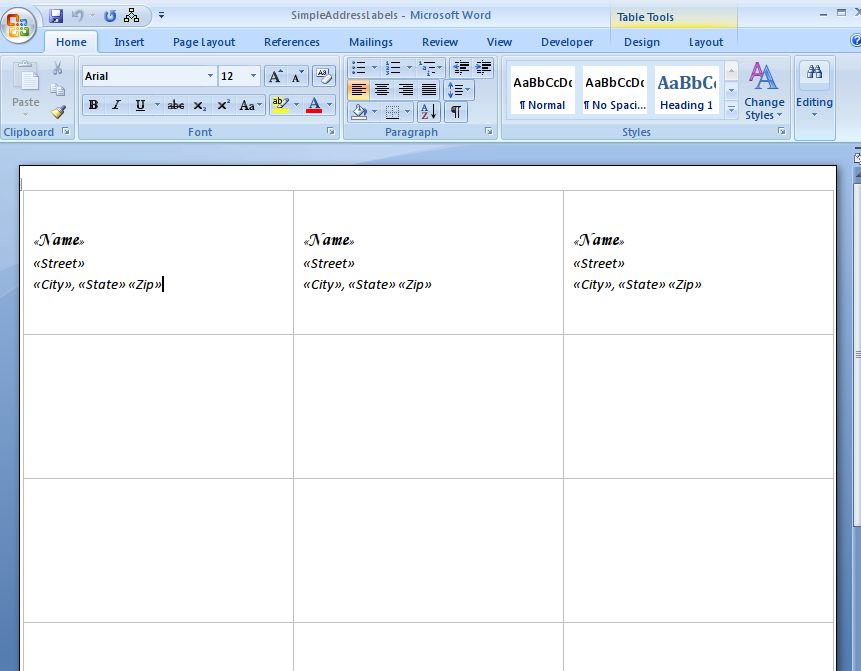The image size is (861, 671).
Task: Click the hierarchy chart icon in Quick Access
Action: click(131, 15)
